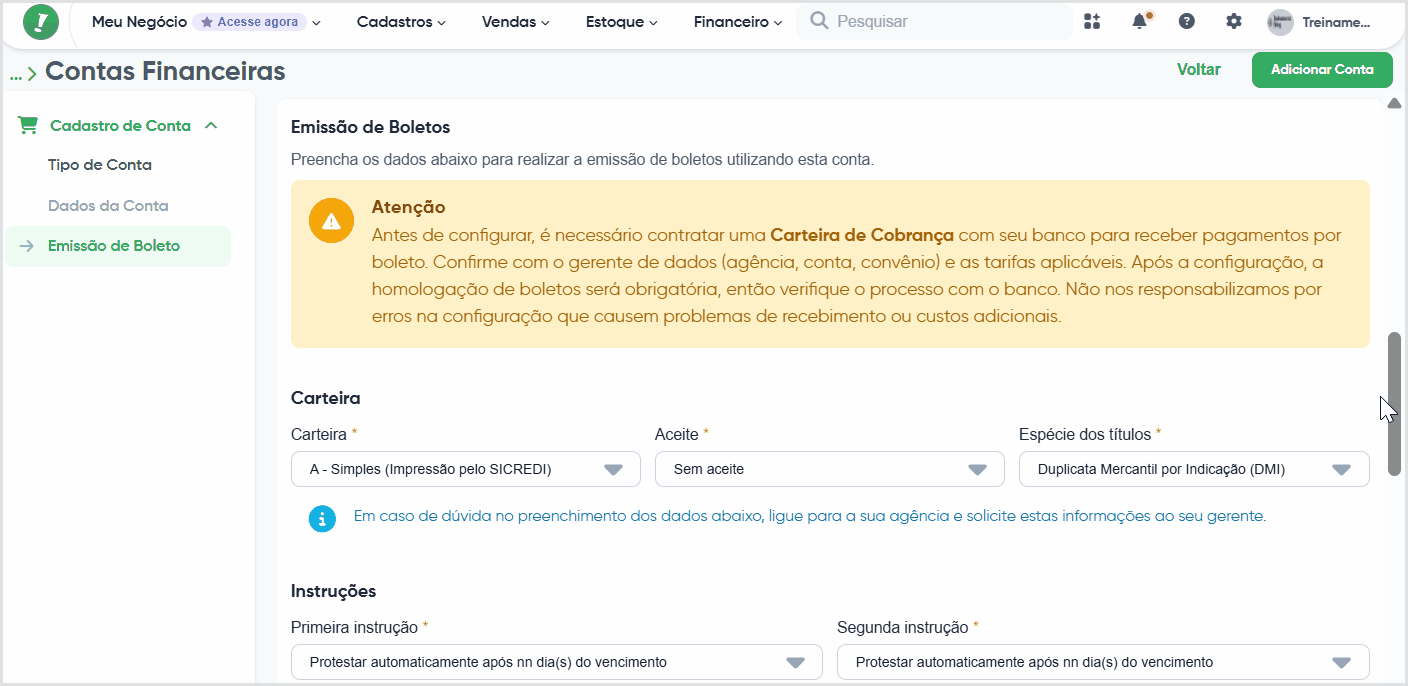Click the bold Carteira de Cobrança text
Image resolution: width=1408 pixels, height=686 pixels.
862,235
